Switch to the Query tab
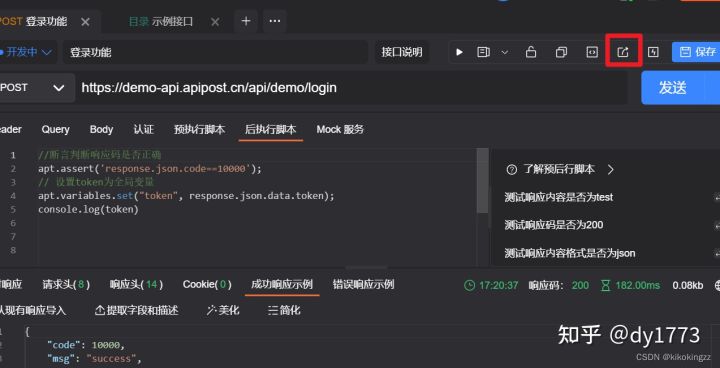 tap(56, 130)
